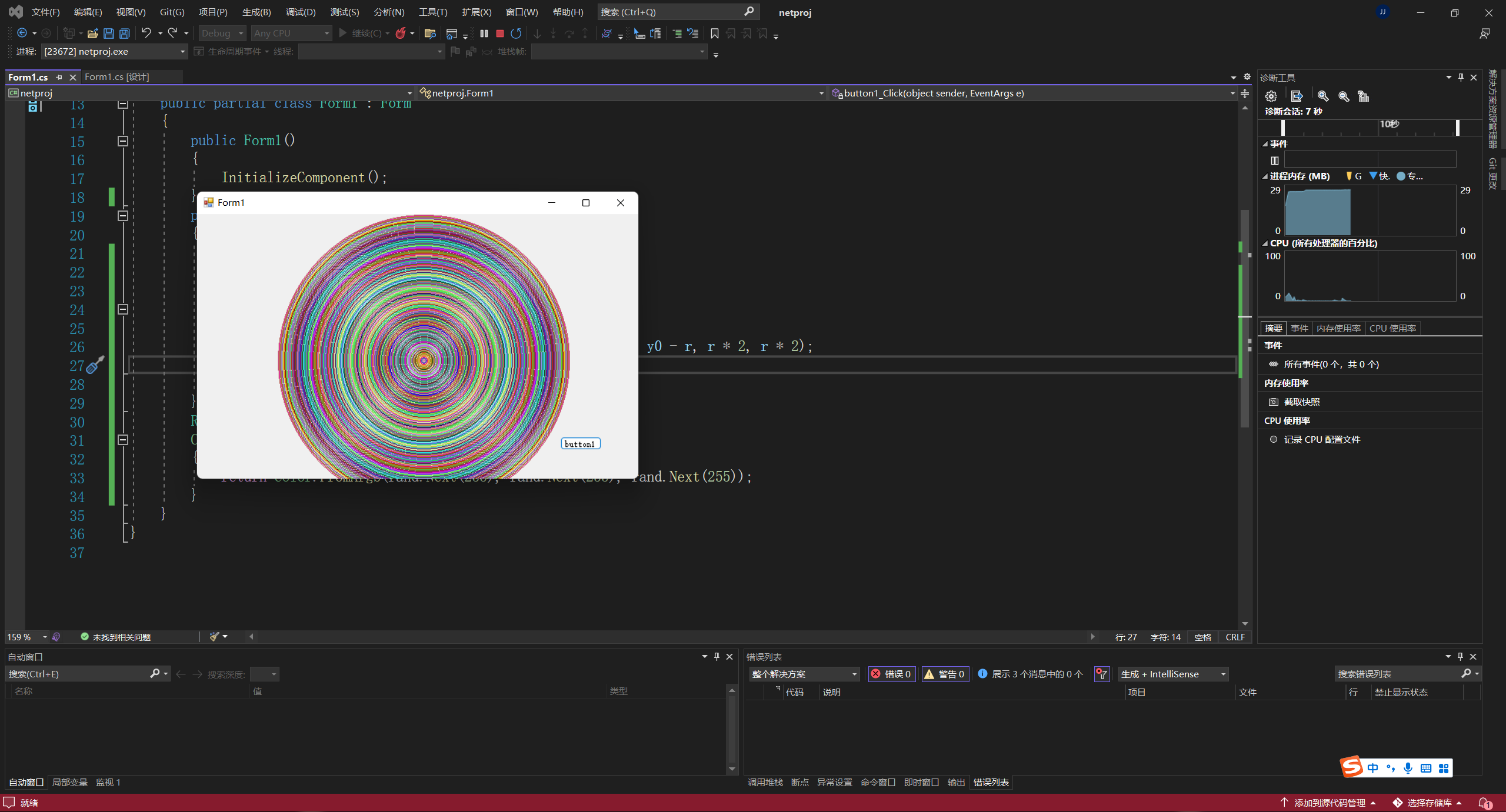Click the Restart debugging icon
Image resolution: width=1506 pixels, height=812 pixels.
tap(516, 34)
